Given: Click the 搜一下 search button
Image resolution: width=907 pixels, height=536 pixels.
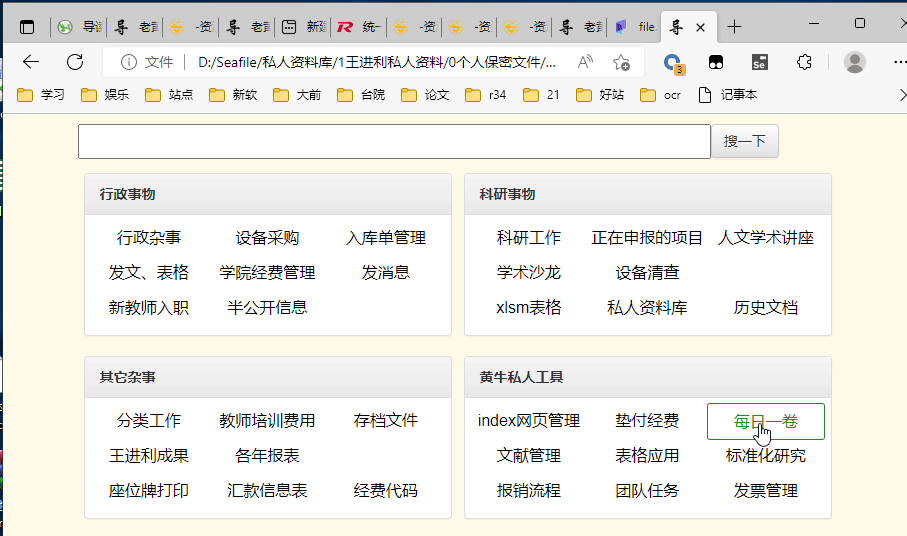Looking at the screenshot, I should (x=744, y=141).
